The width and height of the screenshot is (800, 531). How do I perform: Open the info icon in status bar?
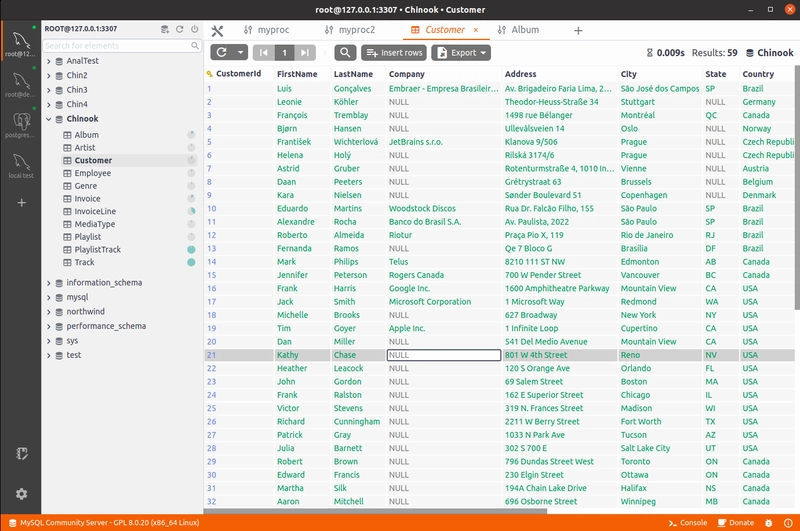788,522
